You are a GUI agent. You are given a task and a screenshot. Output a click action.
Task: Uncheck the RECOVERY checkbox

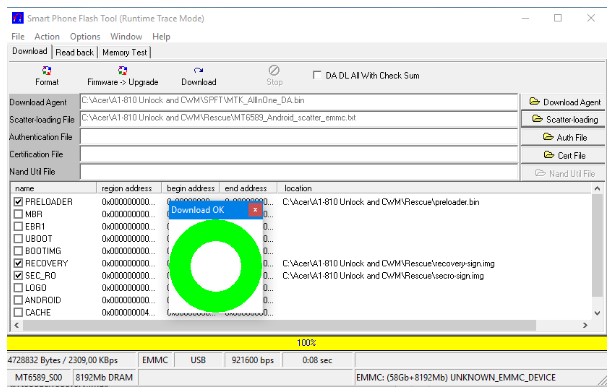pos(18,263)
